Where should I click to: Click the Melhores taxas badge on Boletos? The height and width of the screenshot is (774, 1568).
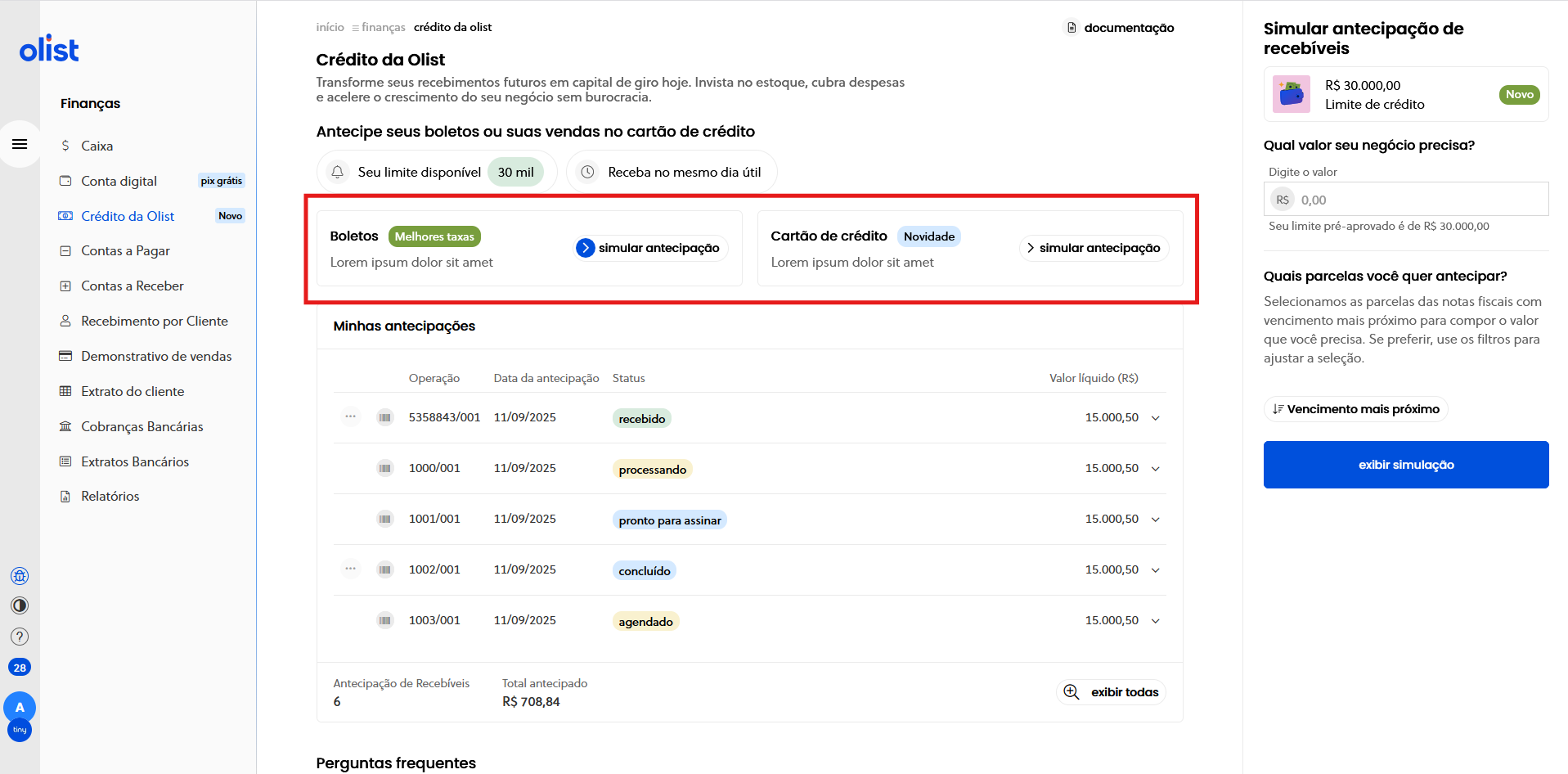point(434,236)
